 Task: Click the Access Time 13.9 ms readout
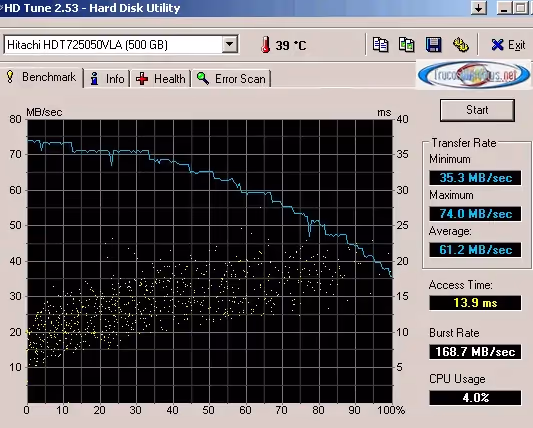tap(475, 303)
